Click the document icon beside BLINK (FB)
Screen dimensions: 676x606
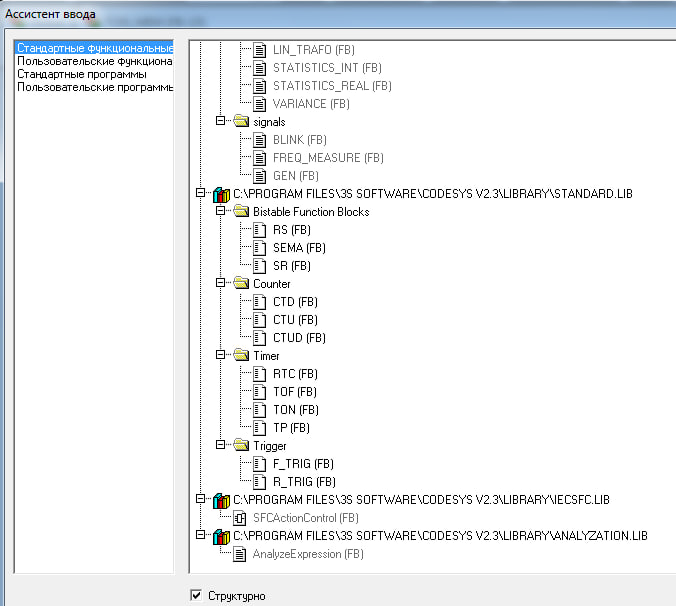pyautogui.click(x=260, y=140)
